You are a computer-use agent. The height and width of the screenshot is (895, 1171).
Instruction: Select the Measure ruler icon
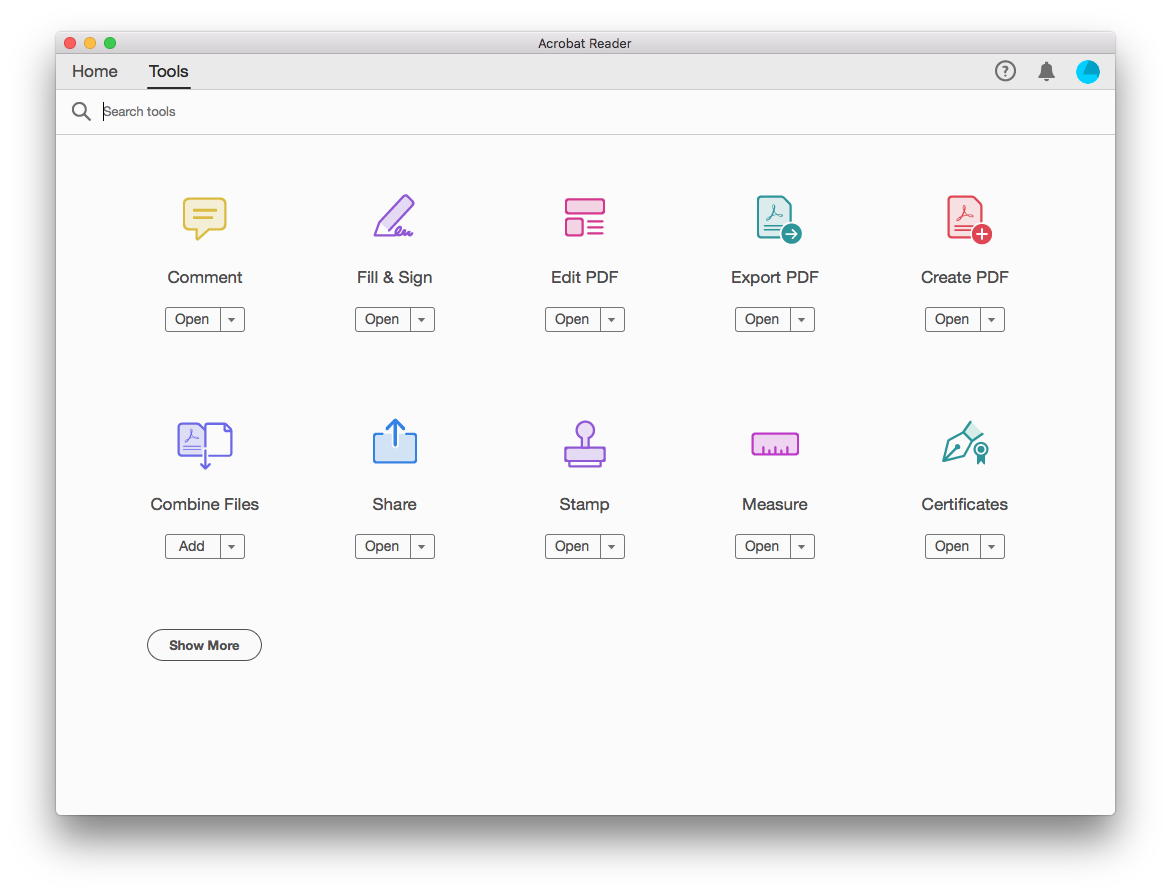775,444
